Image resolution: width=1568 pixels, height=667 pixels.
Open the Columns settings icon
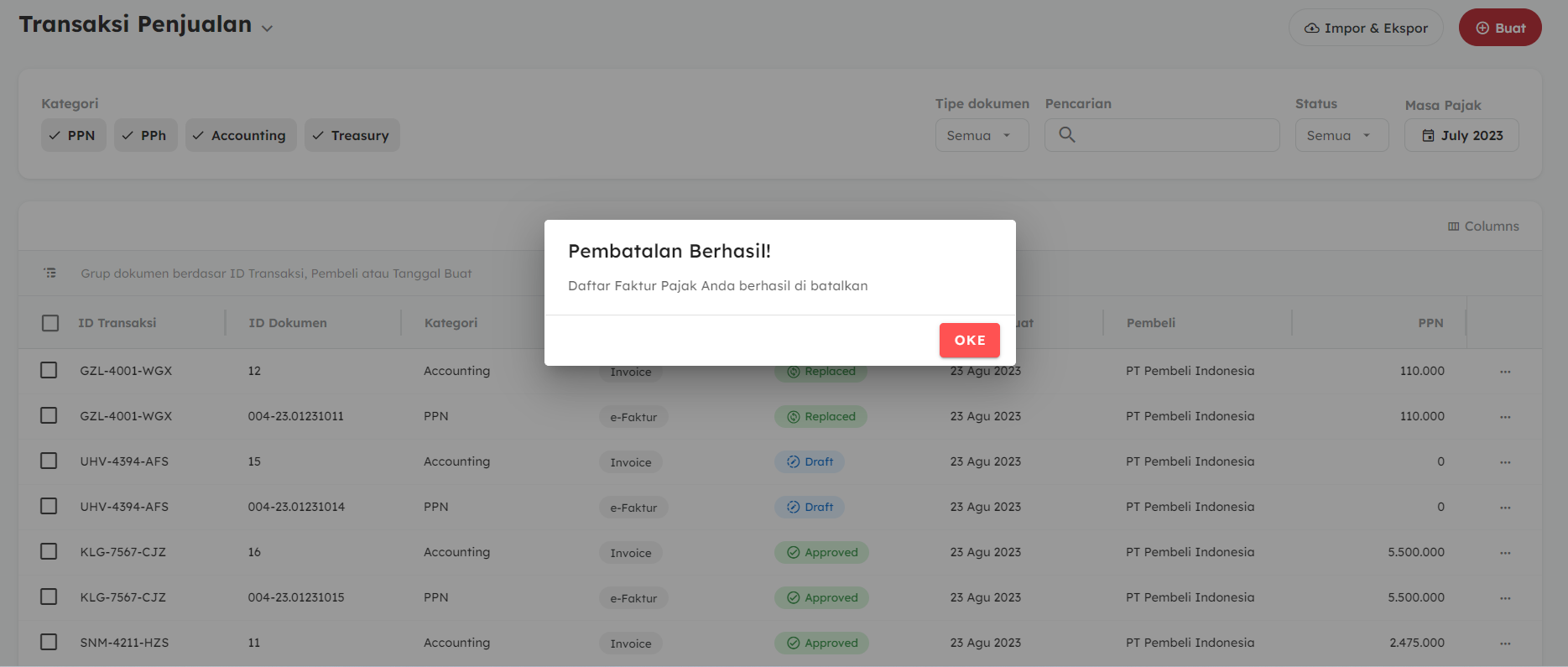(x=1453, y=227)
